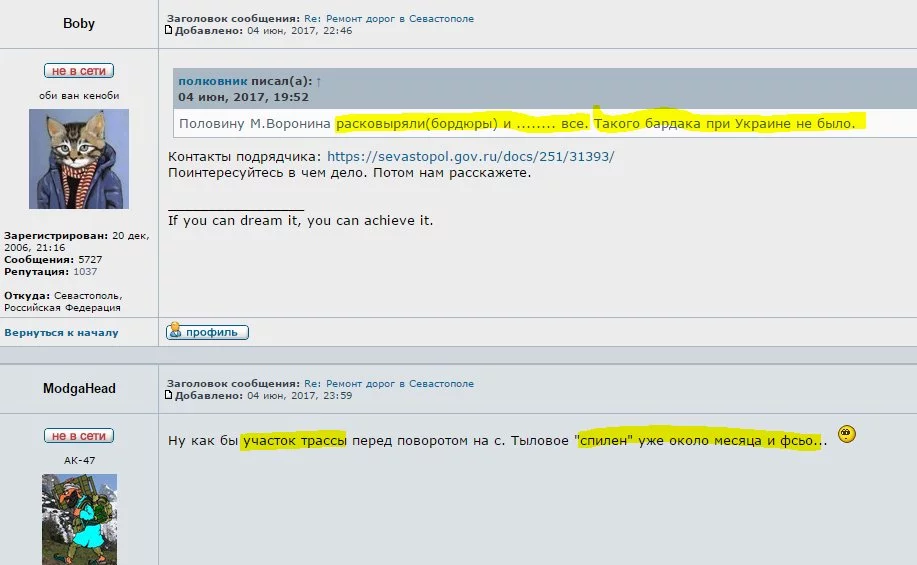Viewport: 917px width, 565px height.
Task: Open quoted author 'полковник' link
Action: pos(213,81)
